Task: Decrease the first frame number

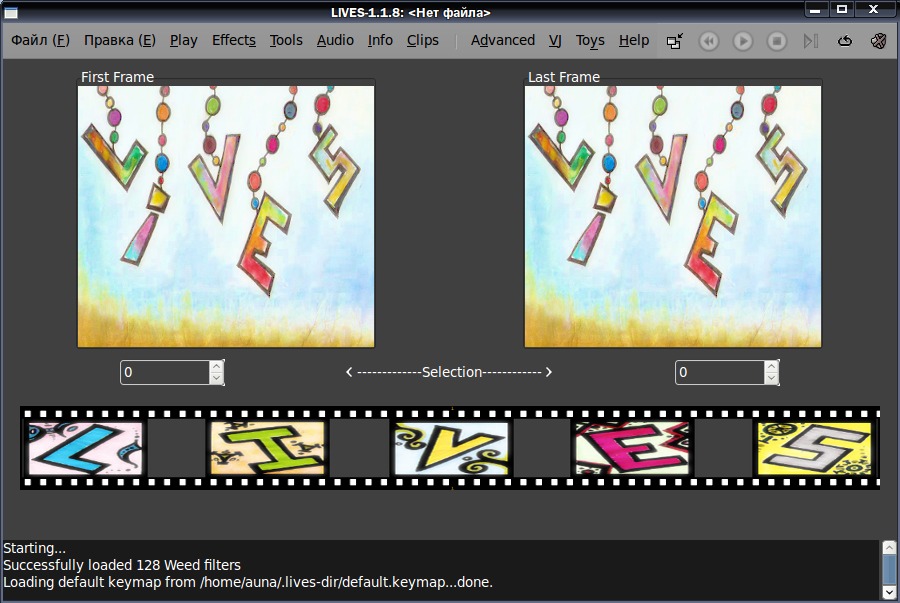Action: coord(216,378)
